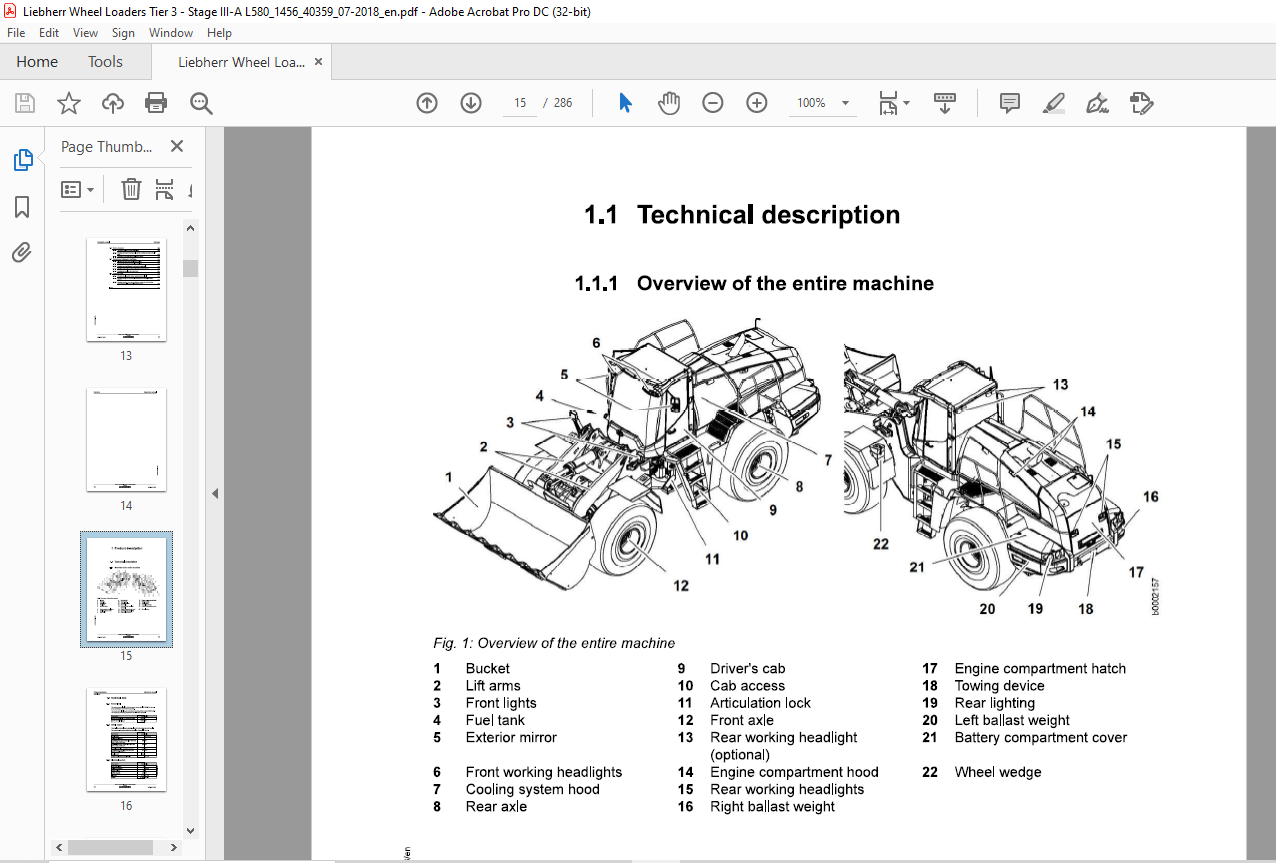Click the 'Bucket' legend entry
The height and width of the screenshot is (863, 1276).
[x=487, y=668]
